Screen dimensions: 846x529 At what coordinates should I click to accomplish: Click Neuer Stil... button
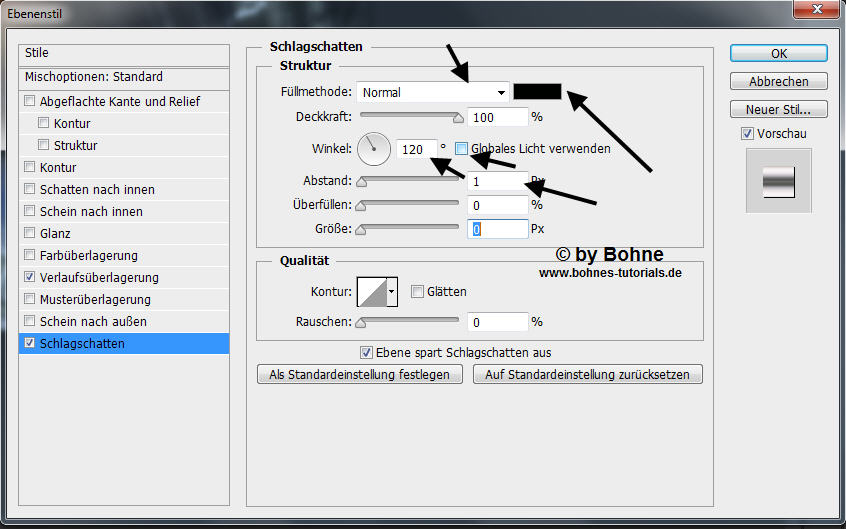click(x=778, y=109)
